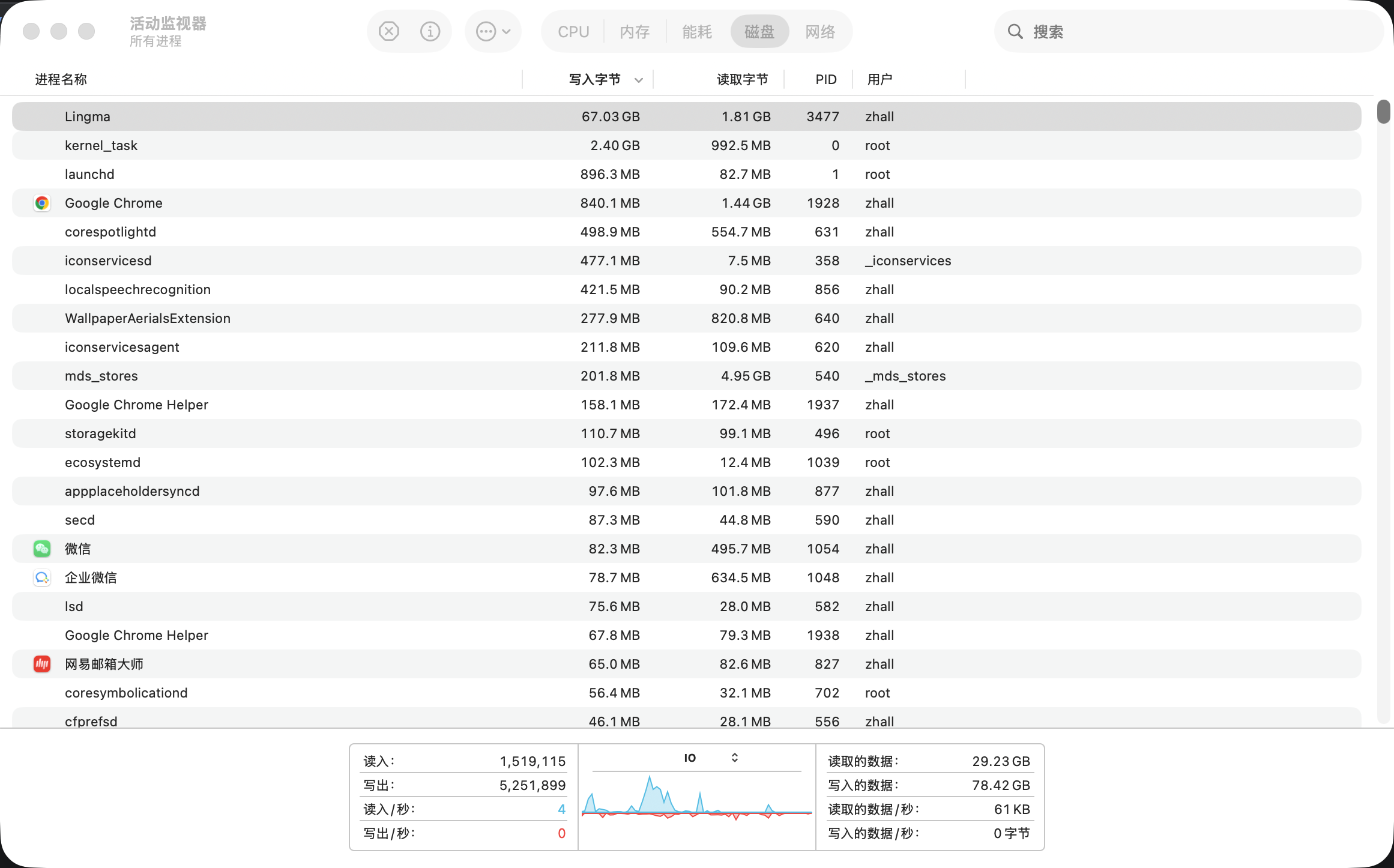Sort by 进程名称 column header
Screen dimensions: 1394x868
(61, 79)
